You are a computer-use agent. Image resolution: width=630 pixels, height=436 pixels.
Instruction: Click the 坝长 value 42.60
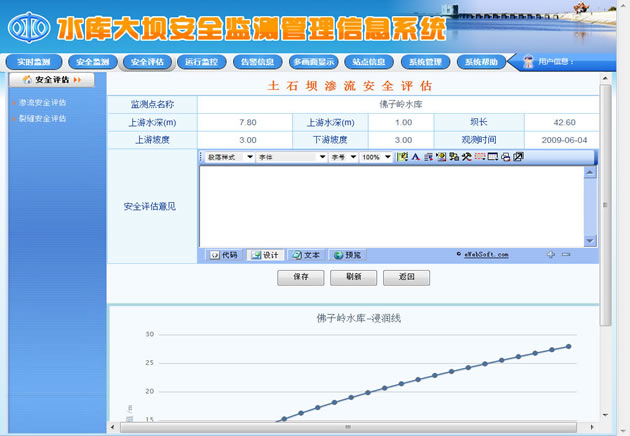[565, 123]
